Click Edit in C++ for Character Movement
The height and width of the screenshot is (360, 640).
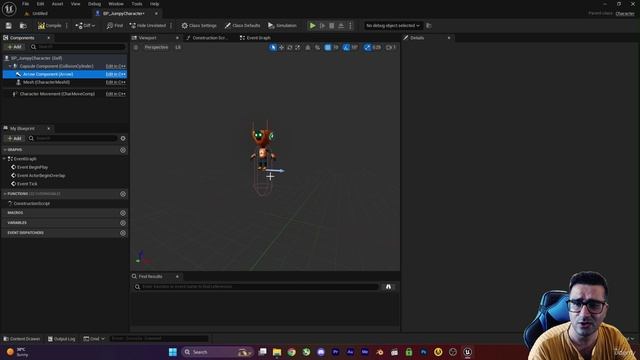coord(116,94)
